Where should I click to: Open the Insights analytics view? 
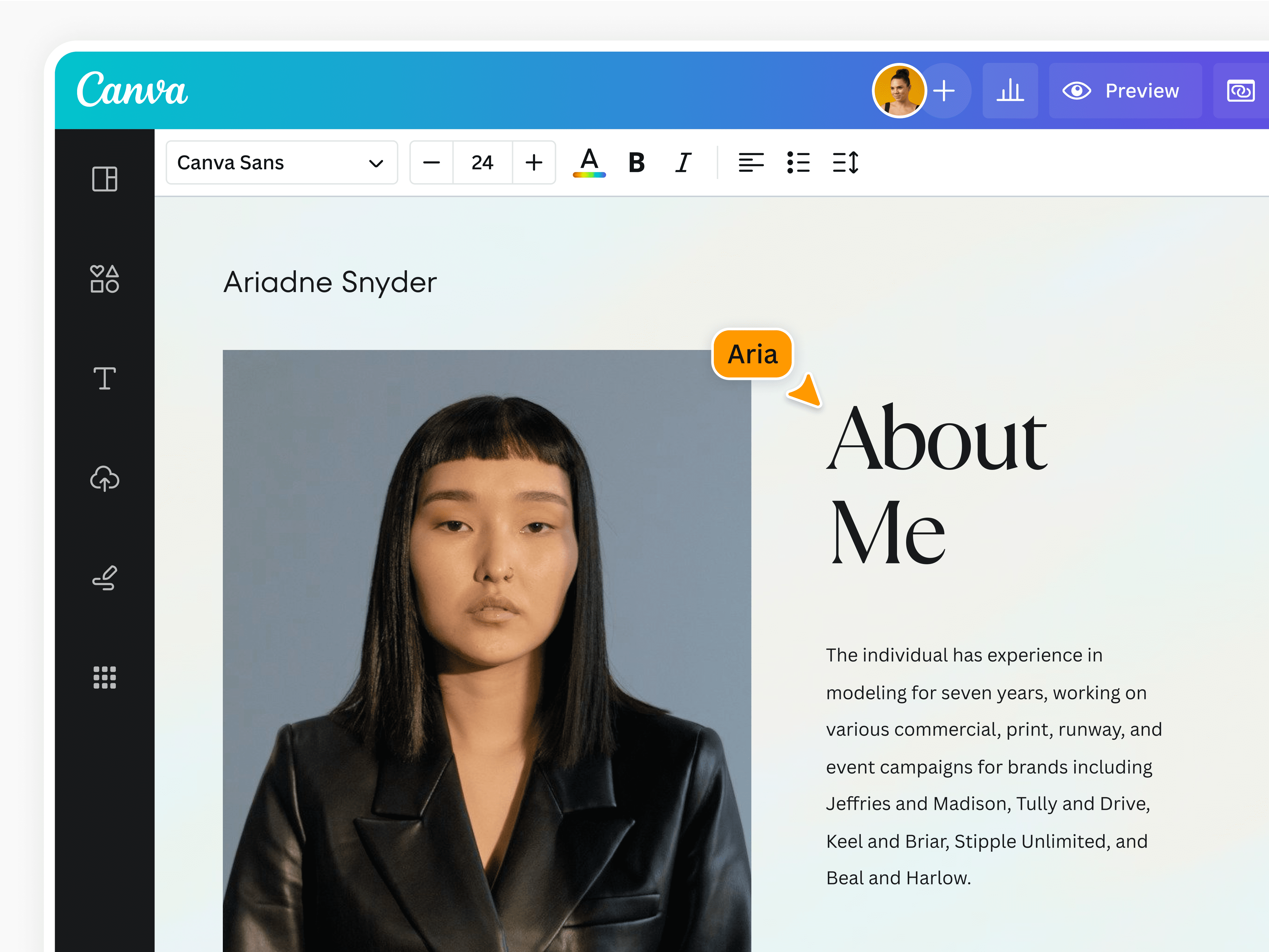pyautogui.click(x=1010, y=90)
